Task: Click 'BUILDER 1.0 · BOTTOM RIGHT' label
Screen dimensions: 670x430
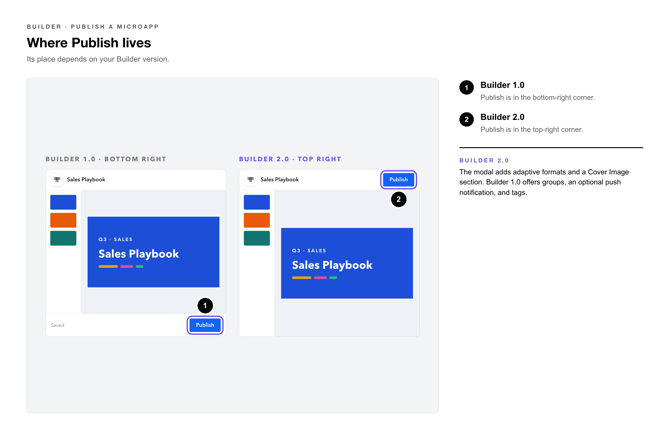Action: 106,159
